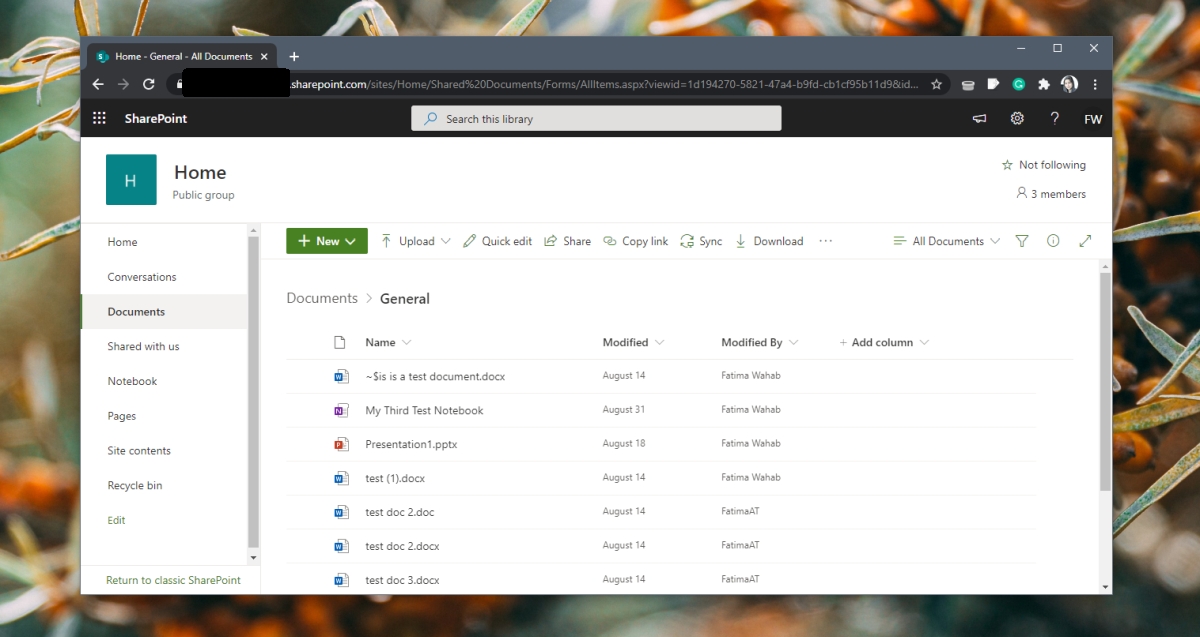This screenshot has height=637, width=1200.
Task: Open the All Documents view dropdown
Action: [x=946, y=241]
